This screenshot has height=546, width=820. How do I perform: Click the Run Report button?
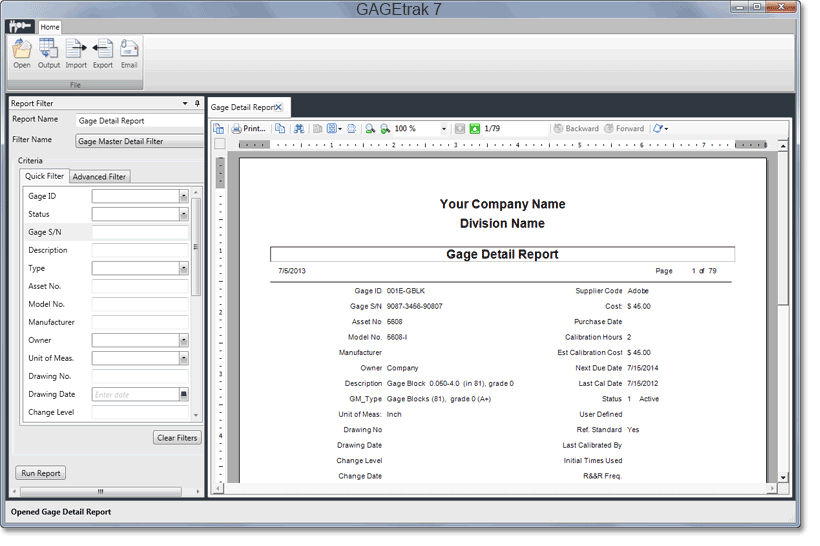pyautogui.click(x=41, y=473)
